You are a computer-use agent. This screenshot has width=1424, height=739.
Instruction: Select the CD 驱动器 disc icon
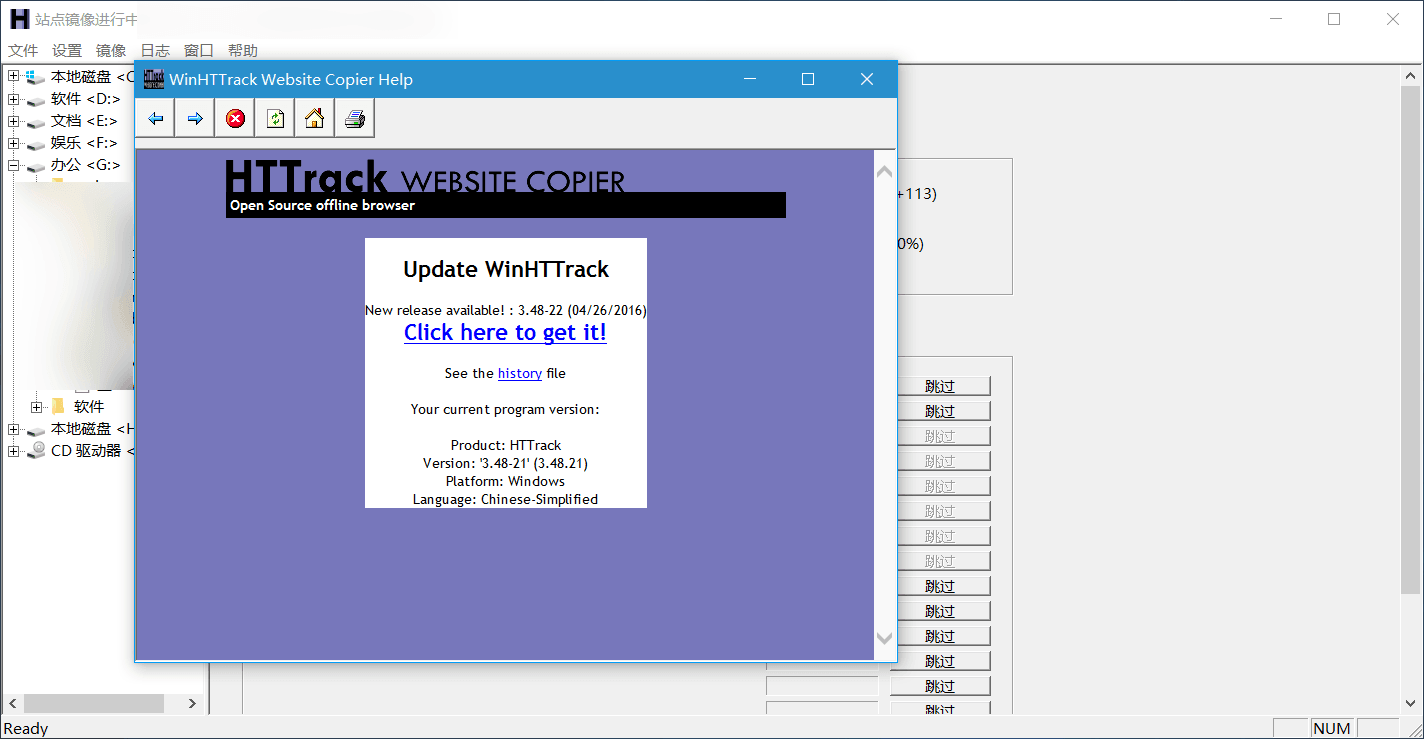(37, 450)
